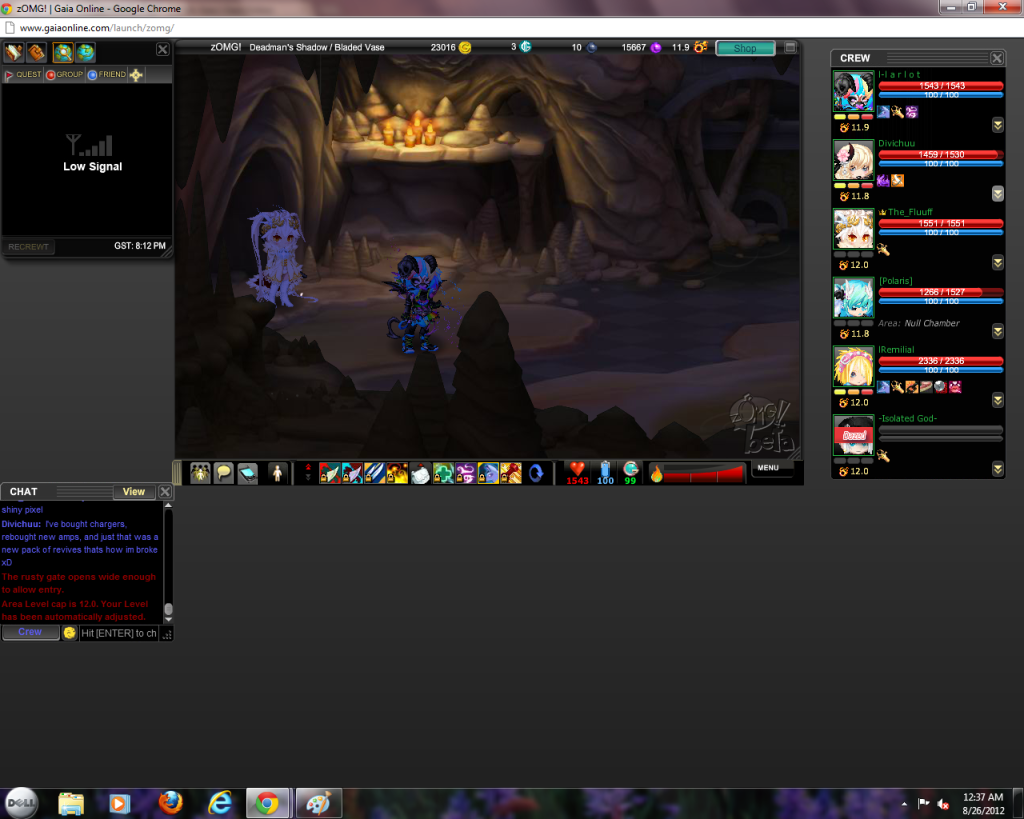Close the CREW panel
1024x819 pixels.
(x=997, y=58)
